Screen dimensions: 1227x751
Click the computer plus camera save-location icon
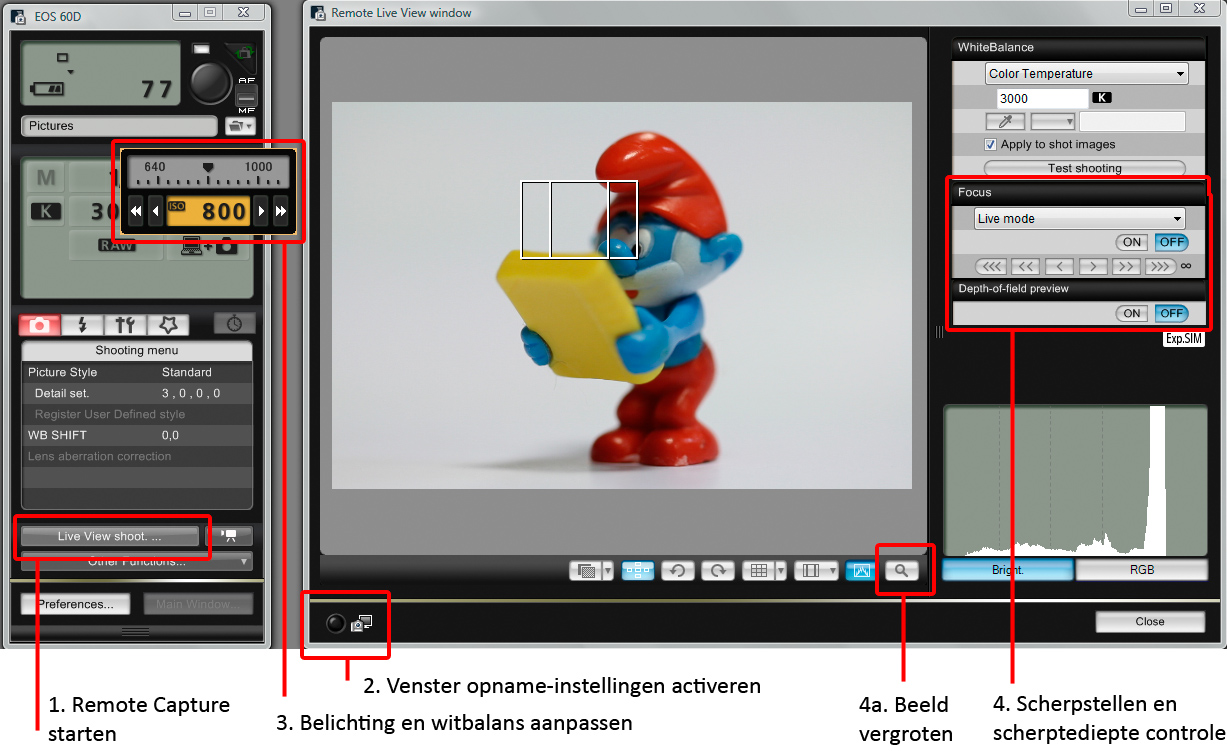(x=210, y=244)
